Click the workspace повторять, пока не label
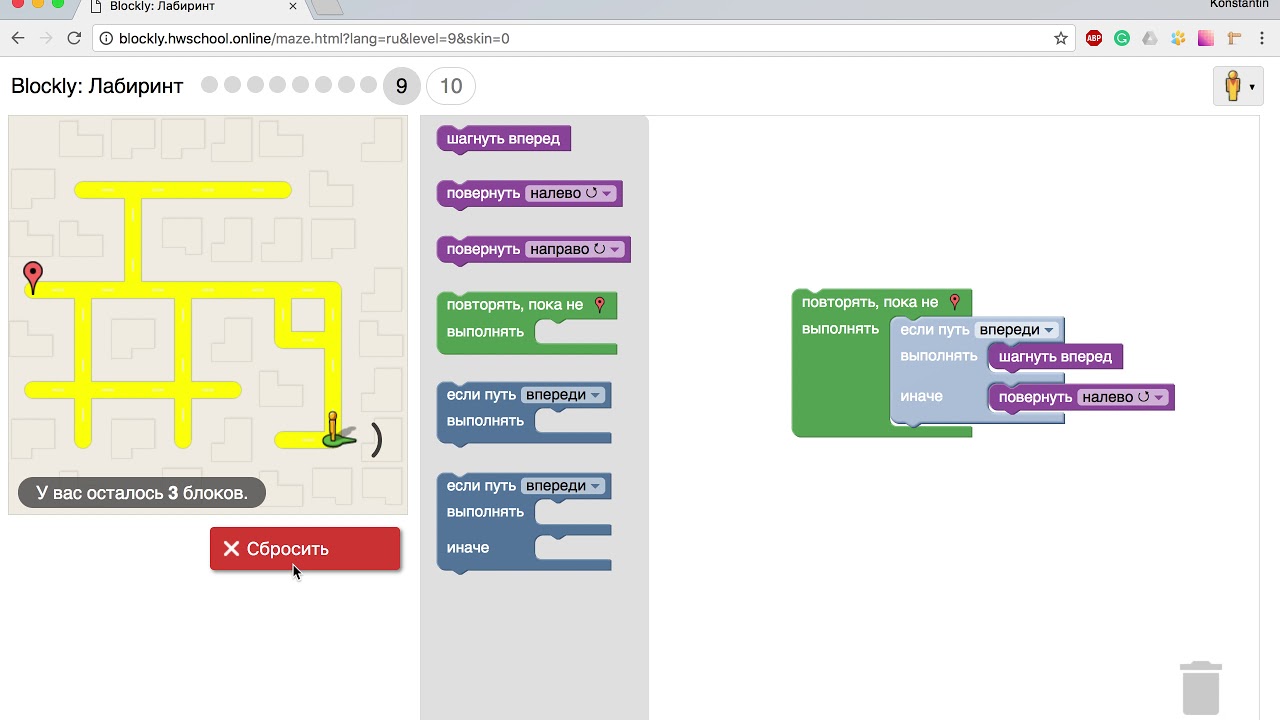Viewport: 1280px width, 720px height. click(870, 302)
